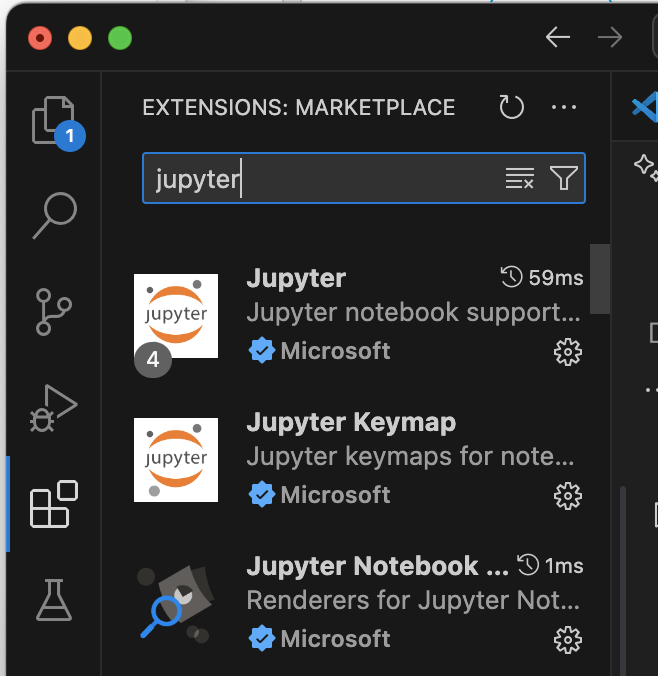The image size is (658, 676).
Task: Click the 1ms activation time indicator
Action: 550,566
